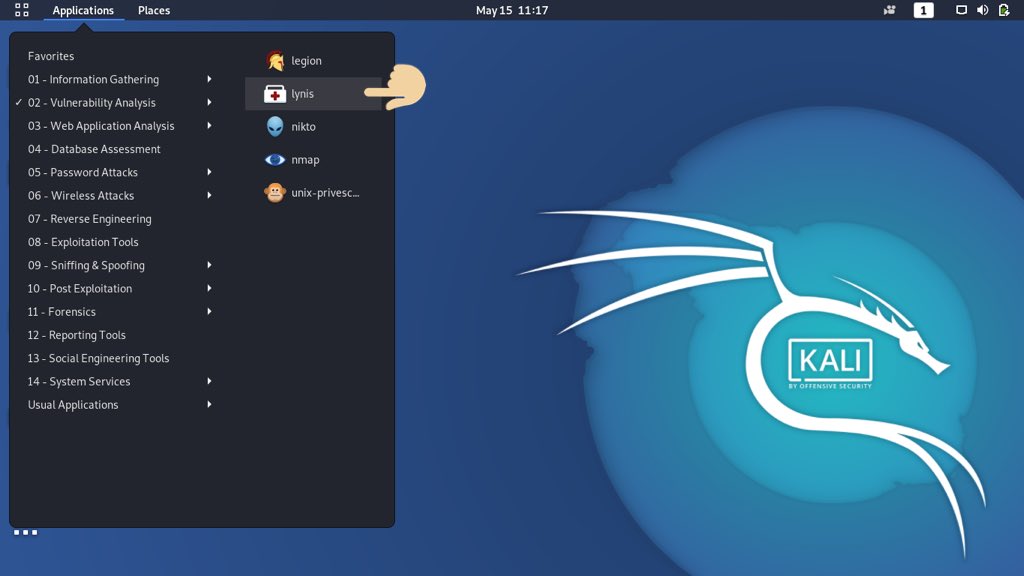Click the 05 - Password Attacks label
The width and height of the screenshot is (1024, 576).
tap(83, 172)
